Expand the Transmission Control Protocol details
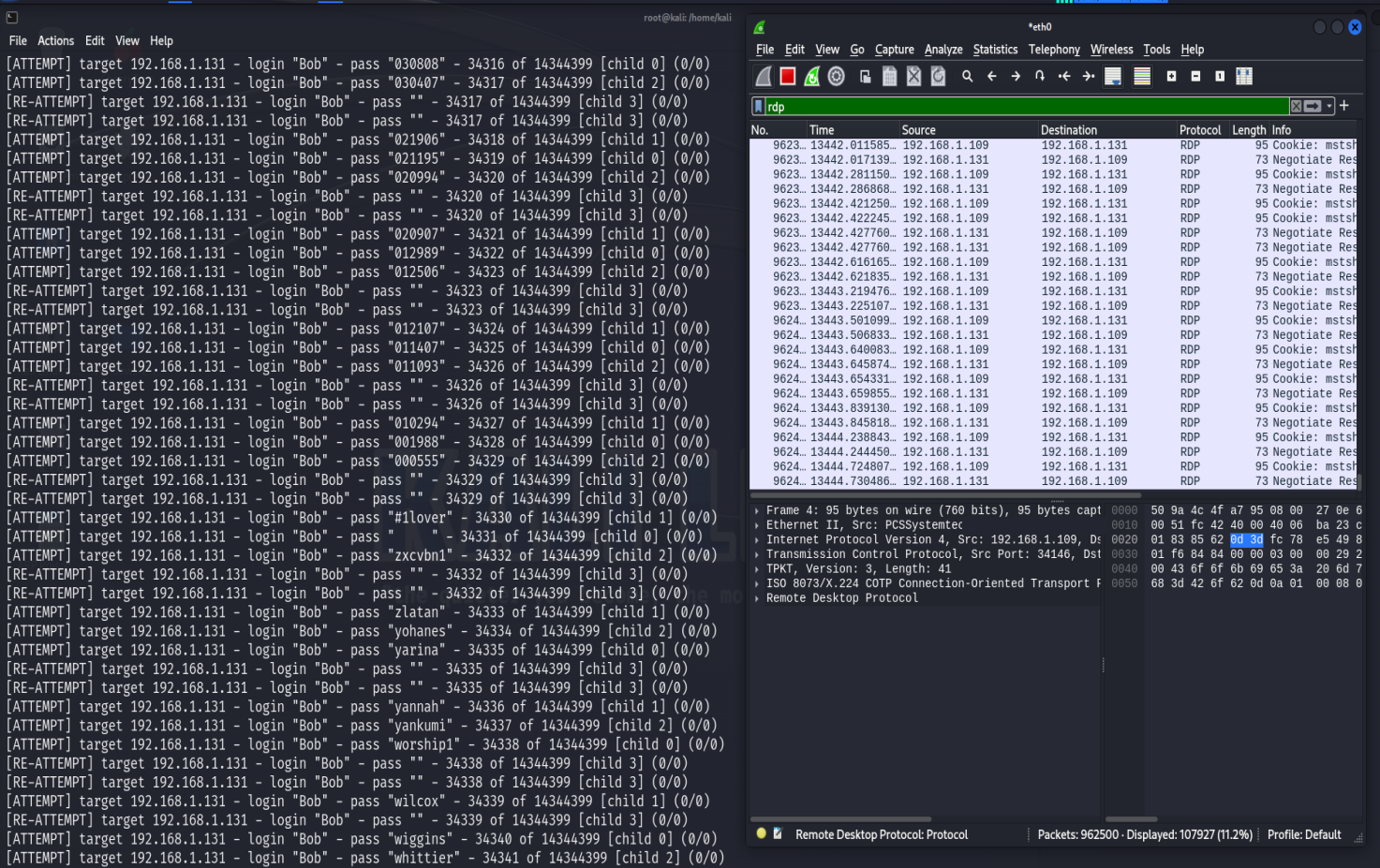This screenshot has height=868, width=1380. 757,554
